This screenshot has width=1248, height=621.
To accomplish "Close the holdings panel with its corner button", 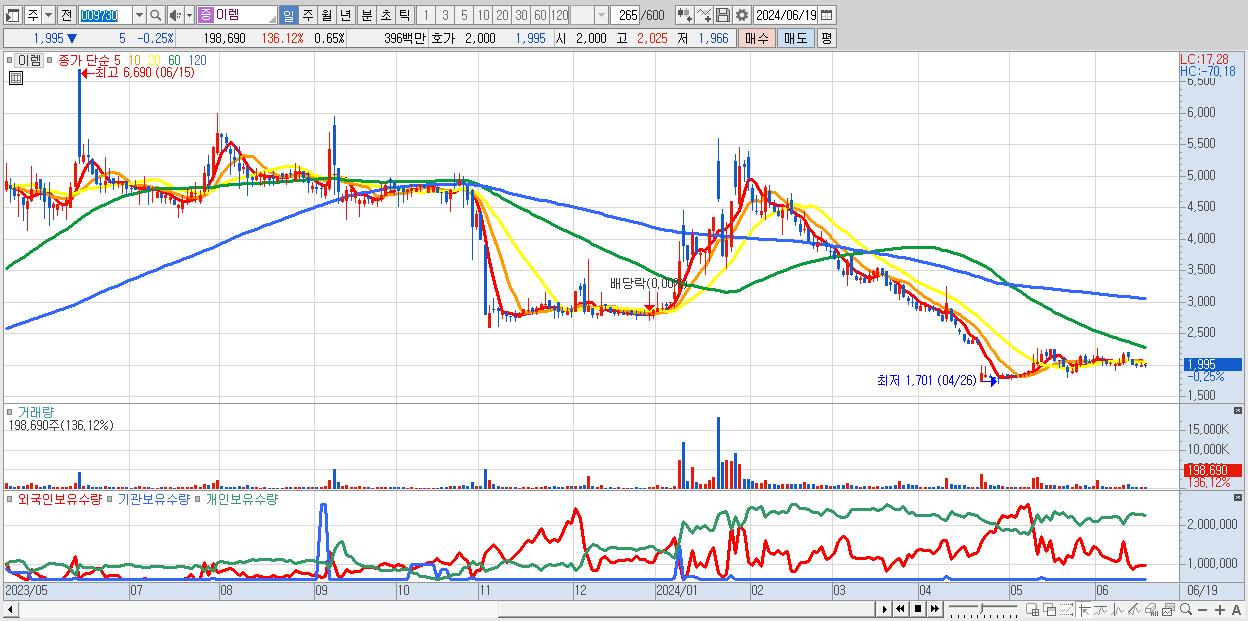I will coord(1239,497).
